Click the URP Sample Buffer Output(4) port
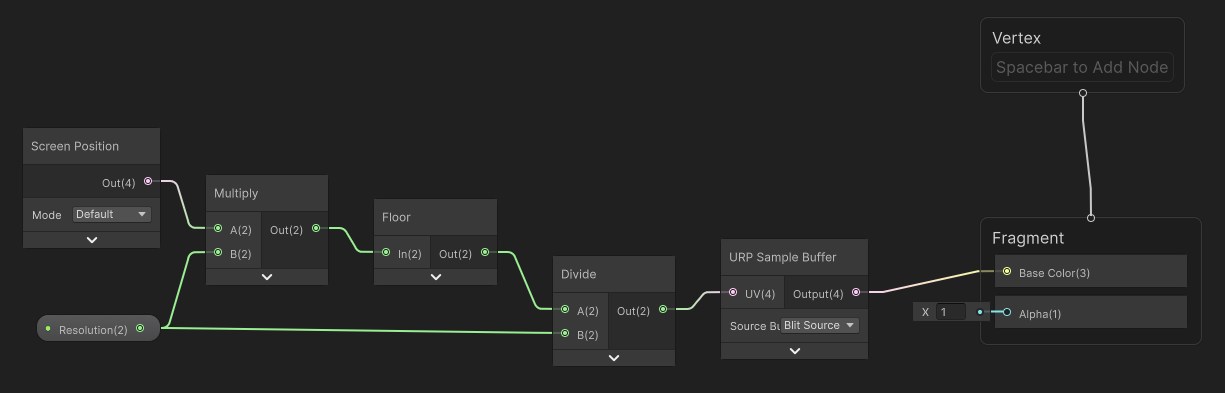1225x393 pixels. click(855, 293)
